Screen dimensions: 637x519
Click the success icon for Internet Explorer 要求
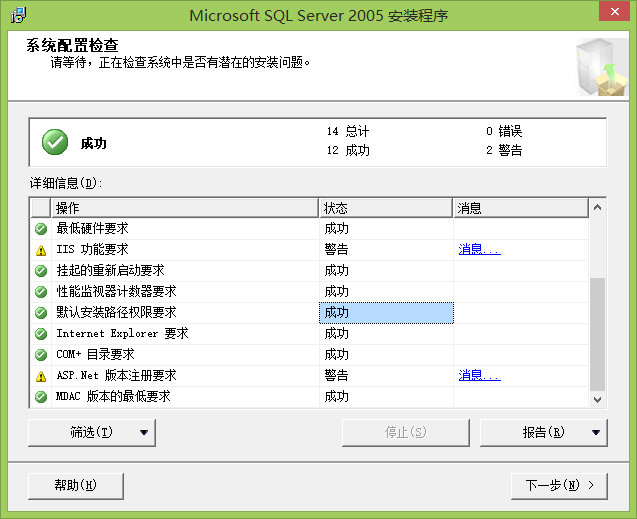(x=41, y=334)
